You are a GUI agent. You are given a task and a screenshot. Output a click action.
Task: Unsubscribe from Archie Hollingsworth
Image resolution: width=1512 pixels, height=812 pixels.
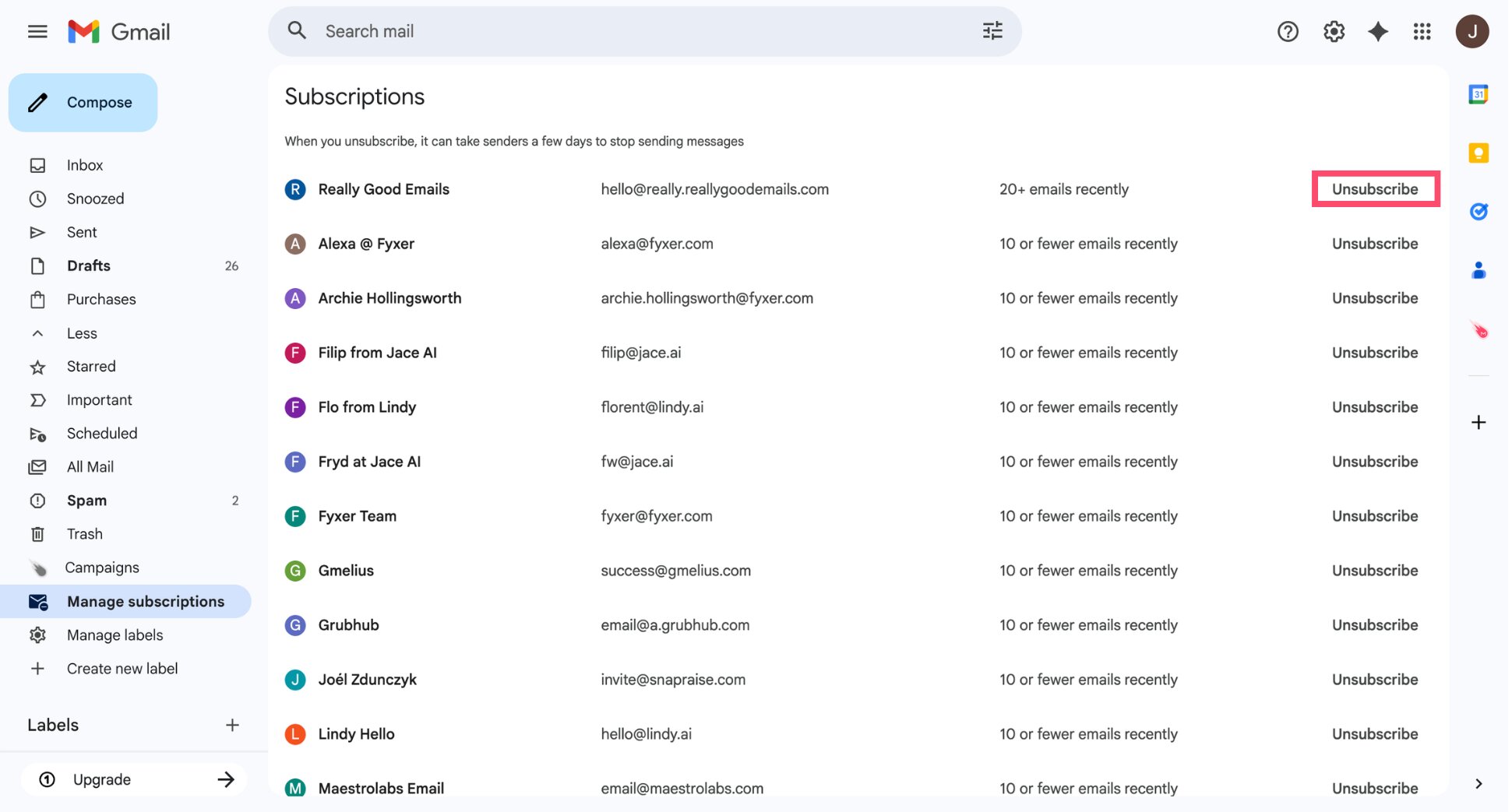click(1375, 298)
